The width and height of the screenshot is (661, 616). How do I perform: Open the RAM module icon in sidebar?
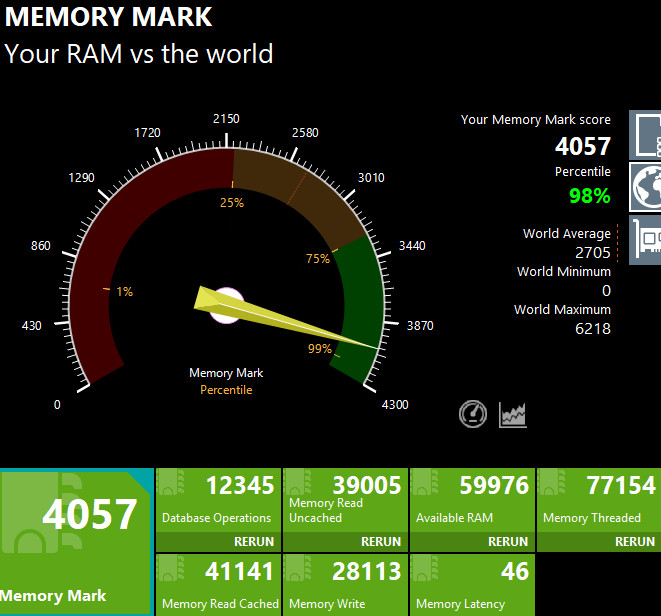click(645, 135)
